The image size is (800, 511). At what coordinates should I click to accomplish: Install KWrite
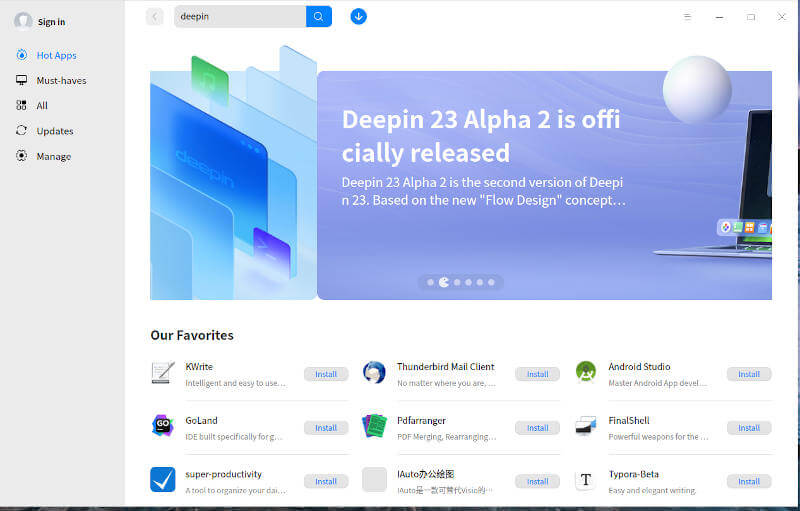click(x=326, y=374)
